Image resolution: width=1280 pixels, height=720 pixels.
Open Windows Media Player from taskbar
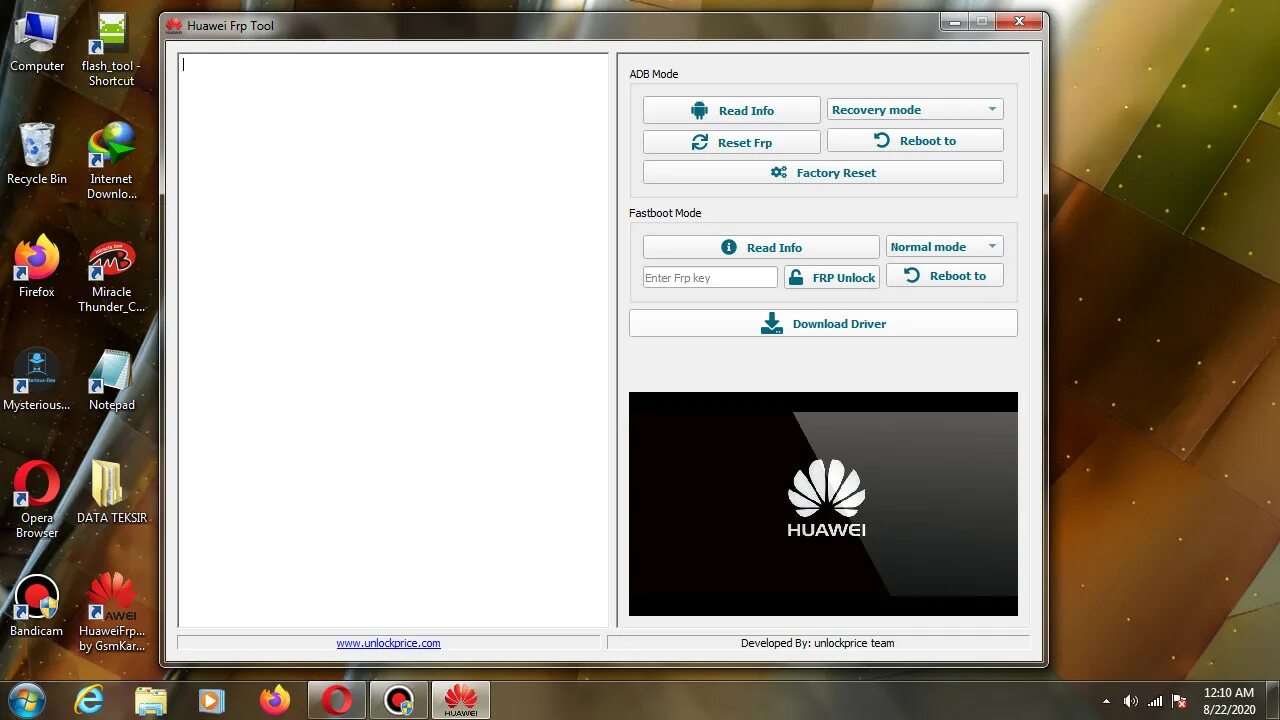click(212, 700)
